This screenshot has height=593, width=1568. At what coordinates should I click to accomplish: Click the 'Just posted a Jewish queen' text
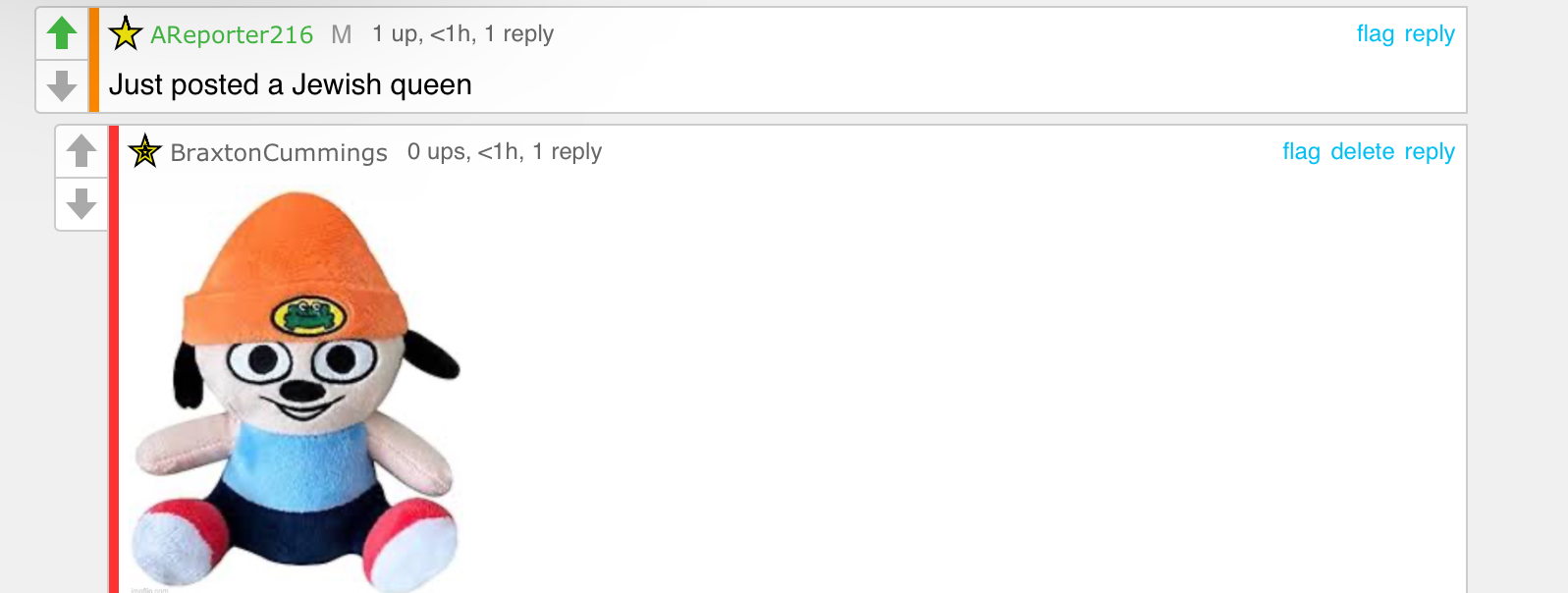pyautogui.click(x=291, y=85)
